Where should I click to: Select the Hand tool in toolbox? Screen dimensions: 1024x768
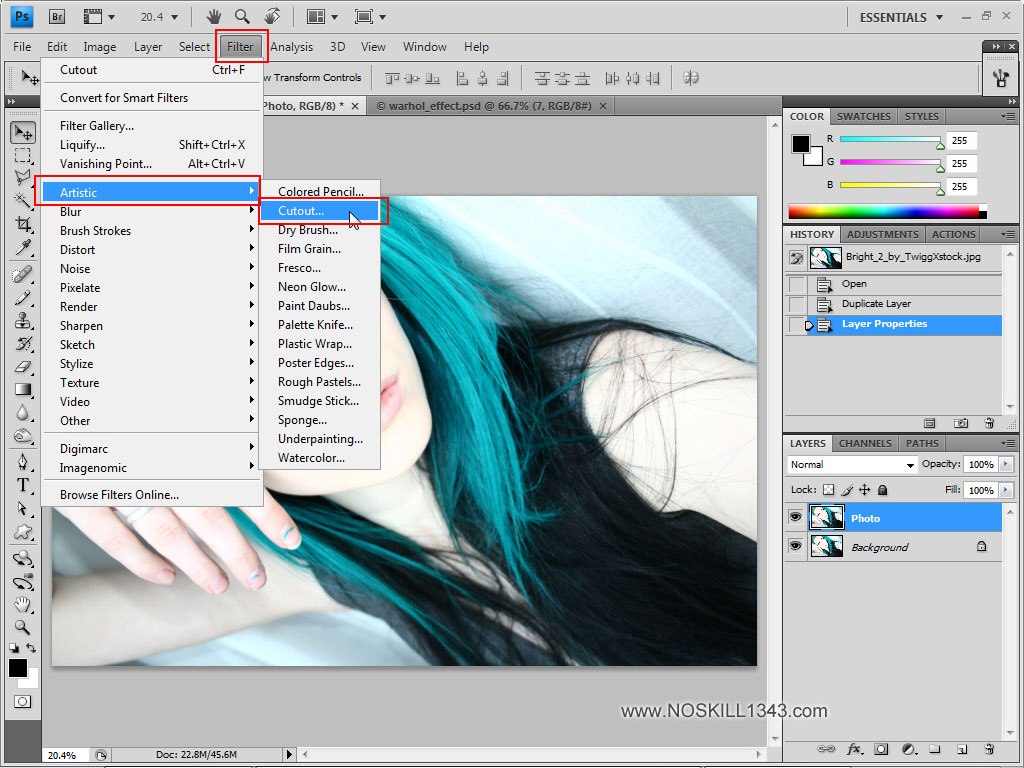[x=24, y=604]
